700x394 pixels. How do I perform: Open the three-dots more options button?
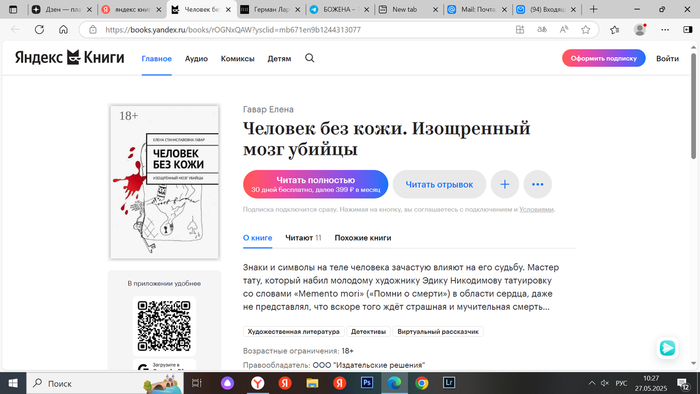[538, 184]
